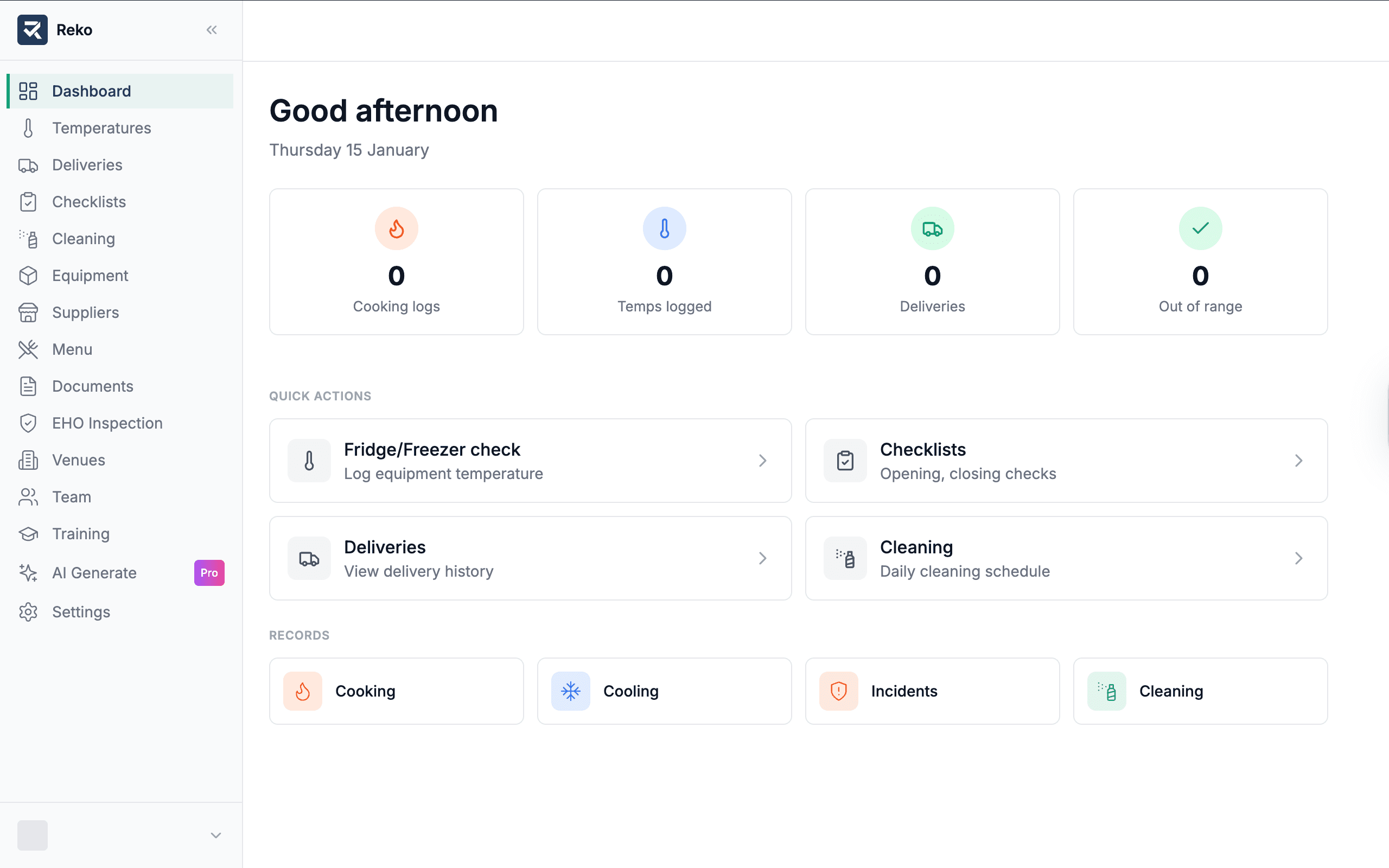Screen dimensions: 1389x868
Task: Expand the account menu at bottom left
Action: (x=215, y=836)
